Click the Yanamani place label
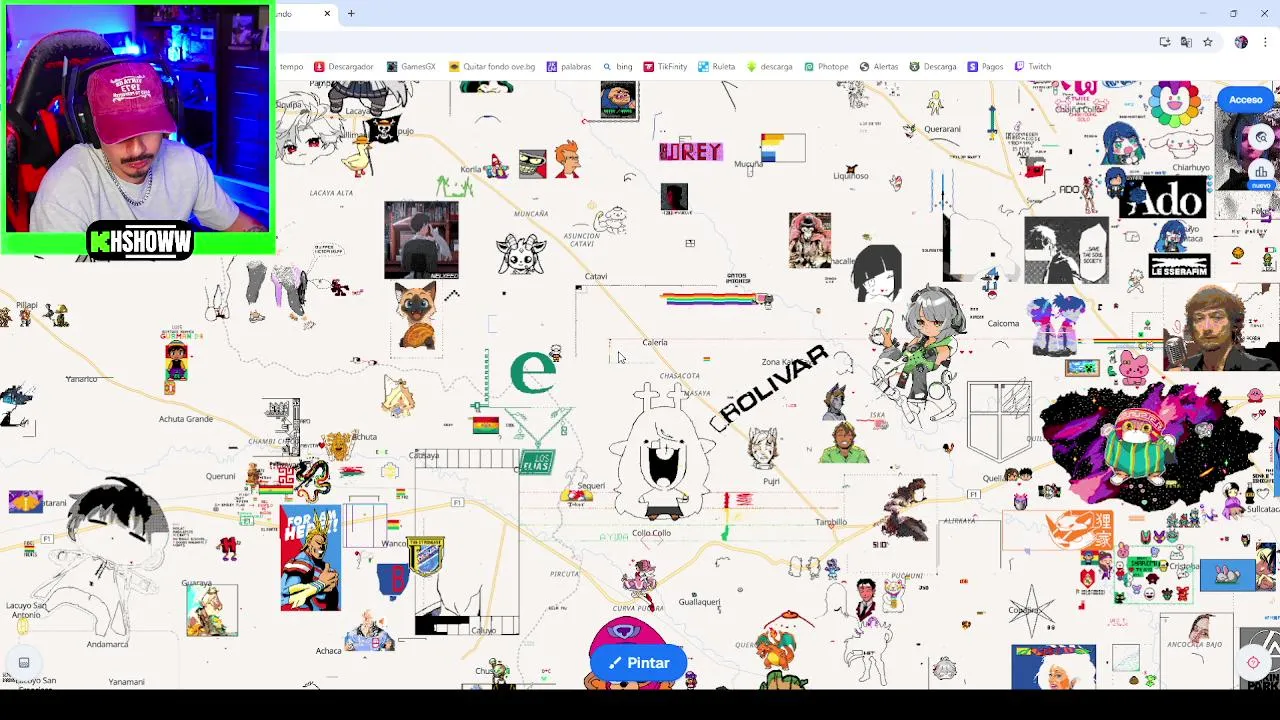Viewport: 1280px width, 720px height. tap(126, 682)
